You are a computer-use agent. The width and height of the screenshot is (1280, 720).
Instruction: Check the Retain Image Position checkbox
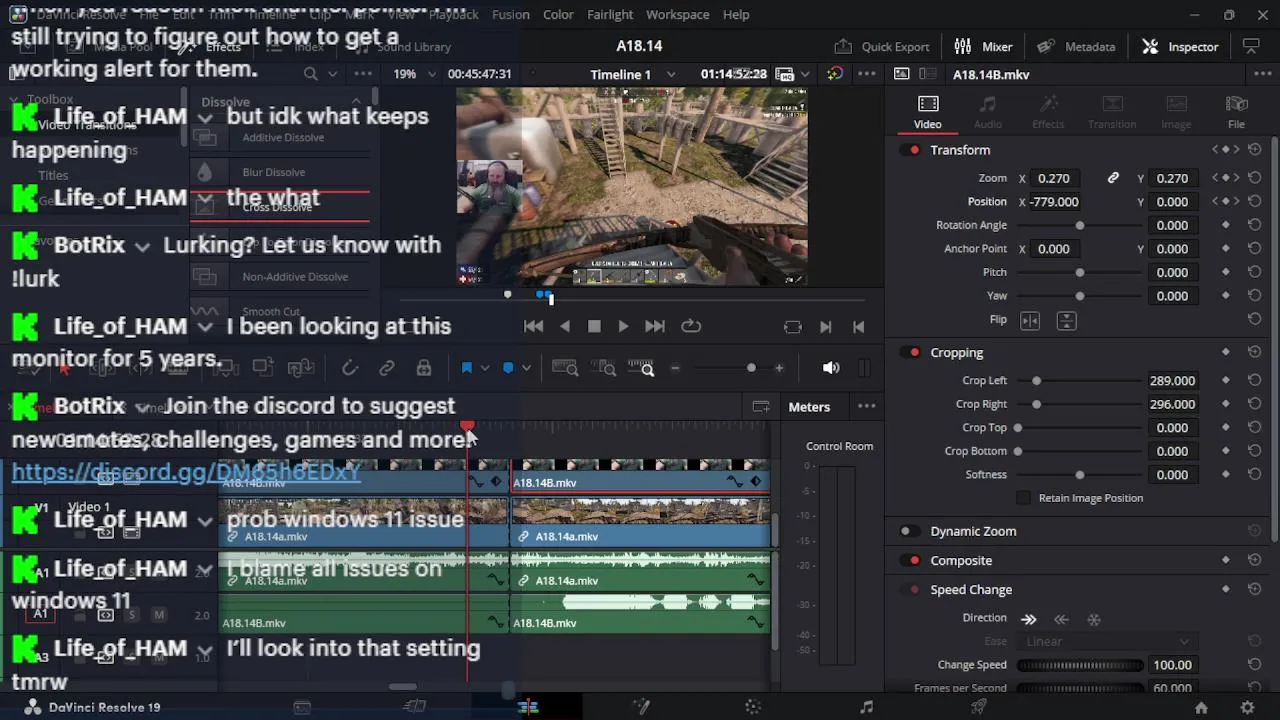1023,498
